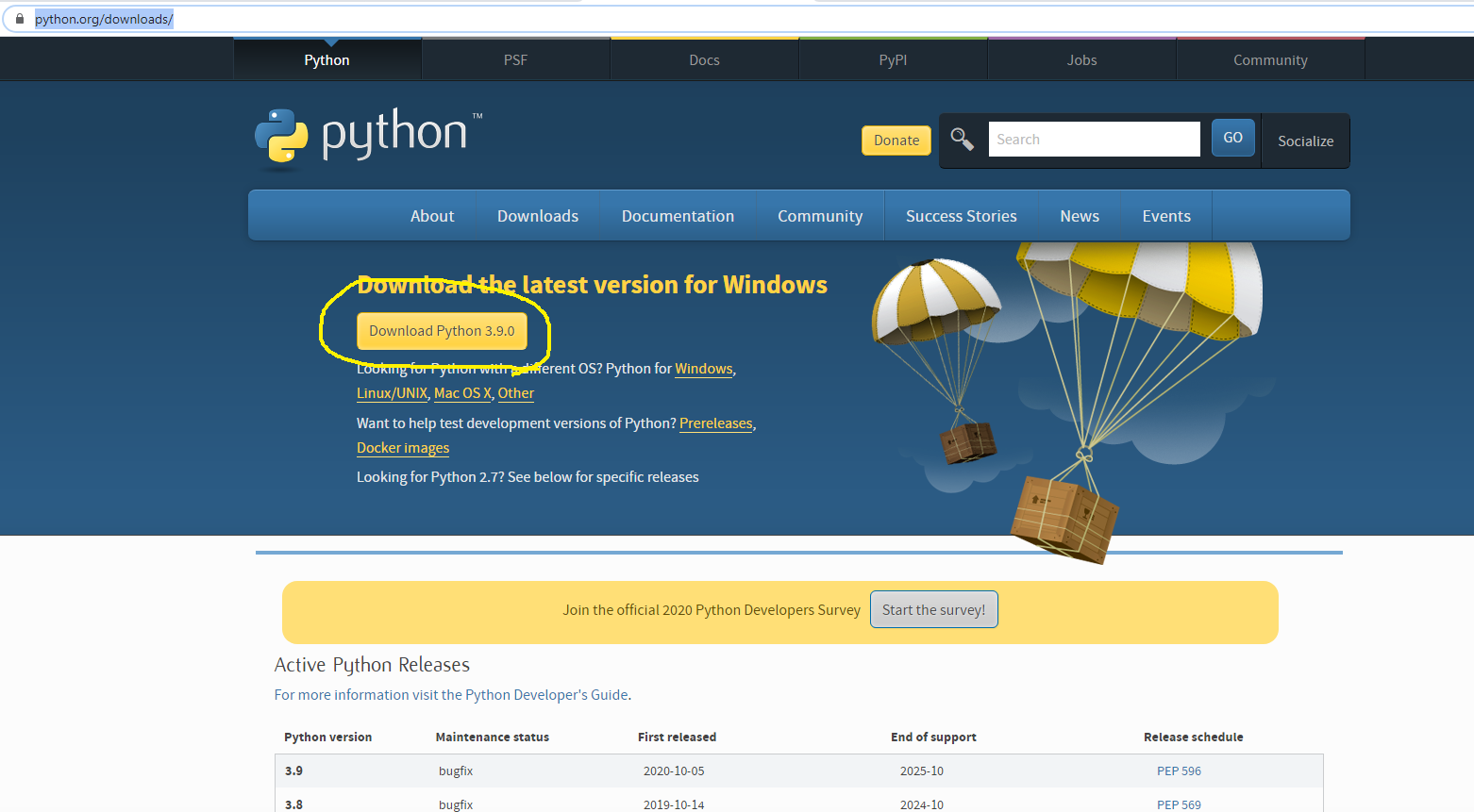Click the Active Python Releases heading
Screen dimensions: 1474x812
pos(372,665)
